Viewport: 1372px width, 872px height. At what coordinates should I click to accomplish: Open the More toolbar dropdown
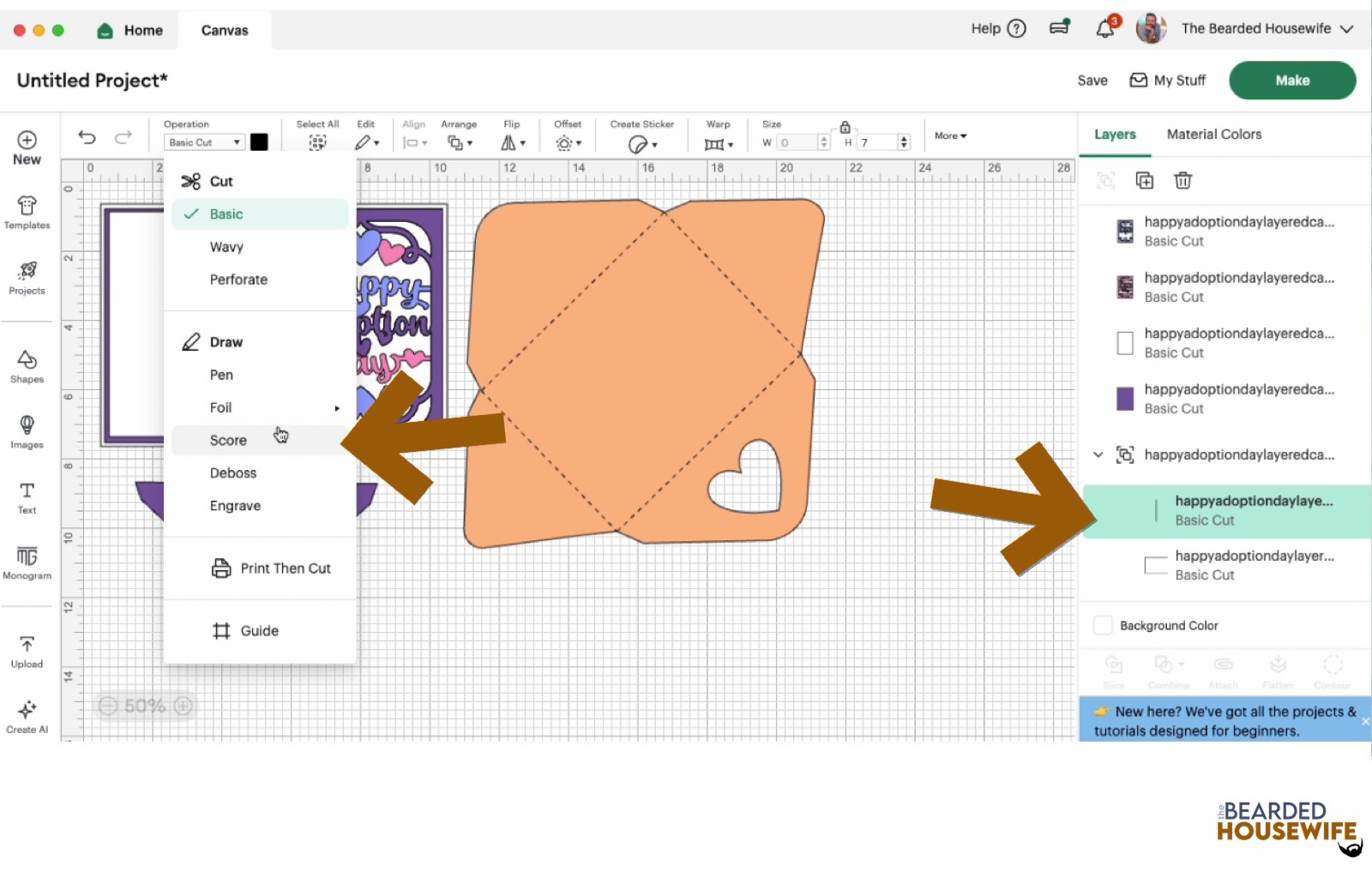coord(950,135)
